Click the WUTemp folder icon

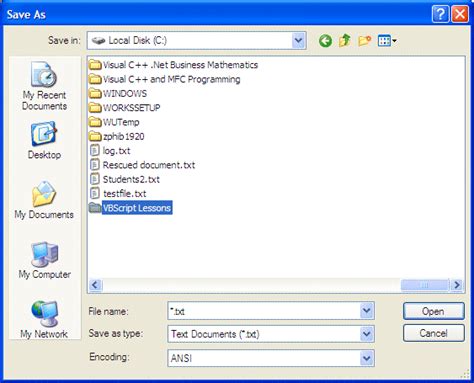coord(95,122)
